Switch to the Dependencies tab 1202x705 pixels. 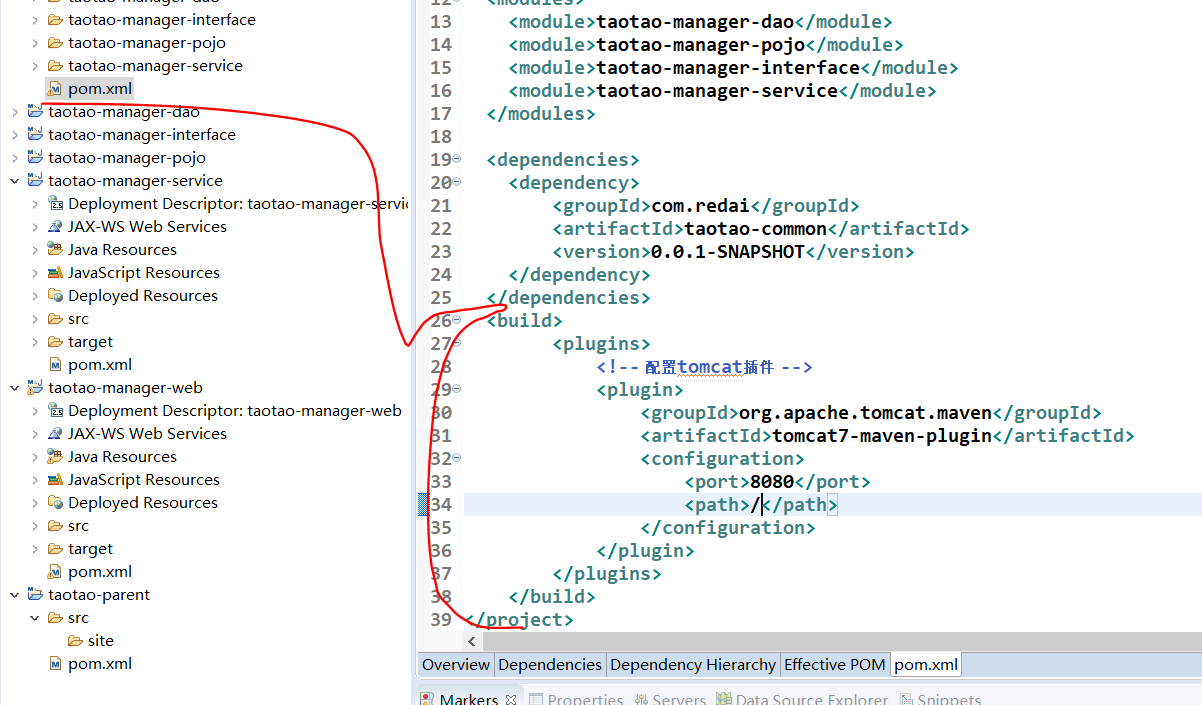pos(550,664)
